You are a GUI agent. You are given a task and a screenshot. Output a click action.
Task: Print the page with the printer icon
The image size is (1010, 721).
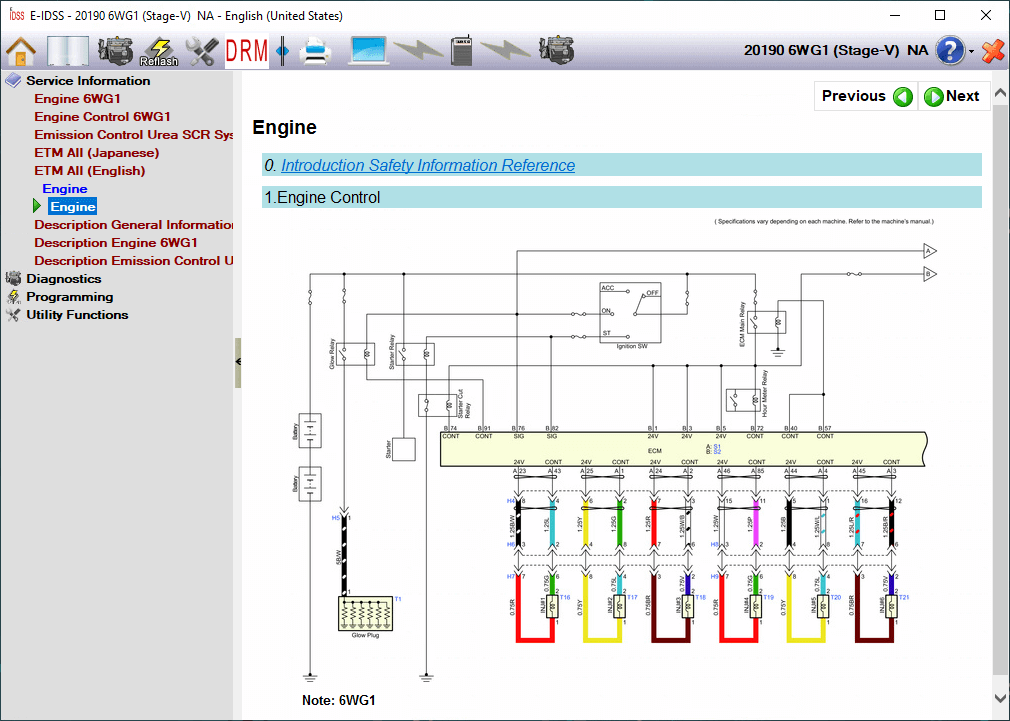[314, 50]
